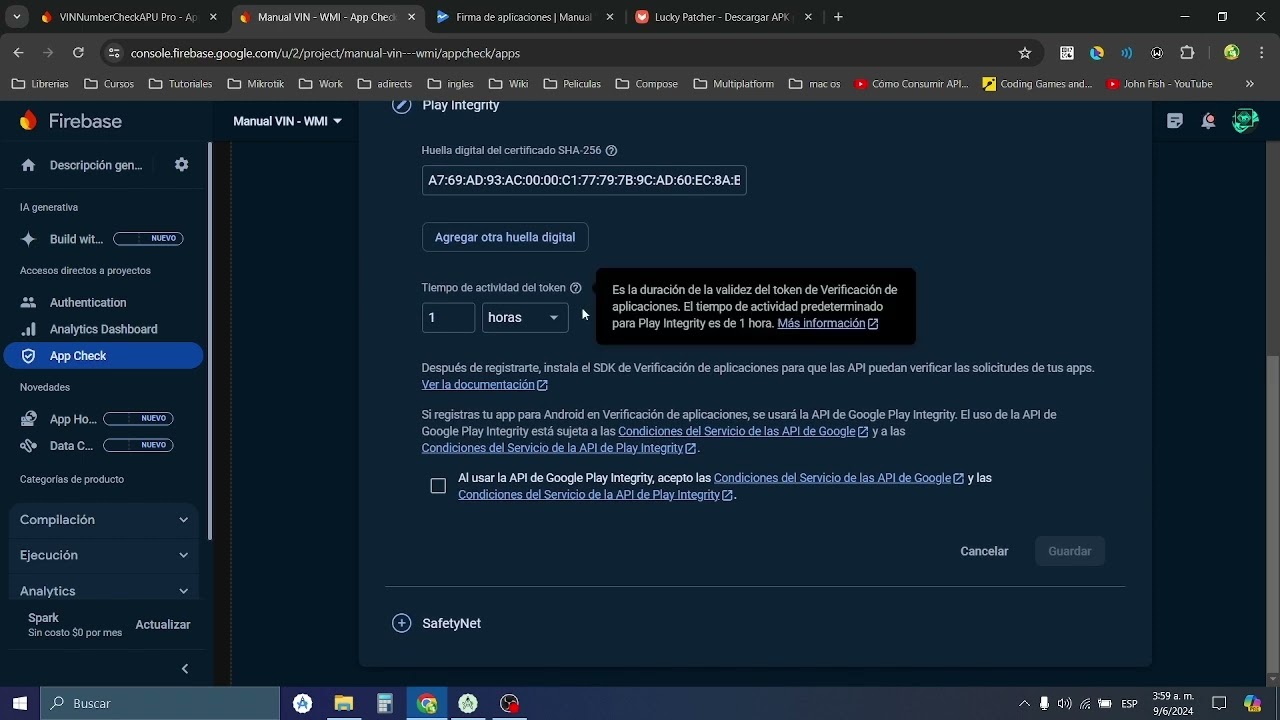Viewport: 1280px width, 720px height.
Task: Click Agregar otra huella digital
Action: coord(505,237)
